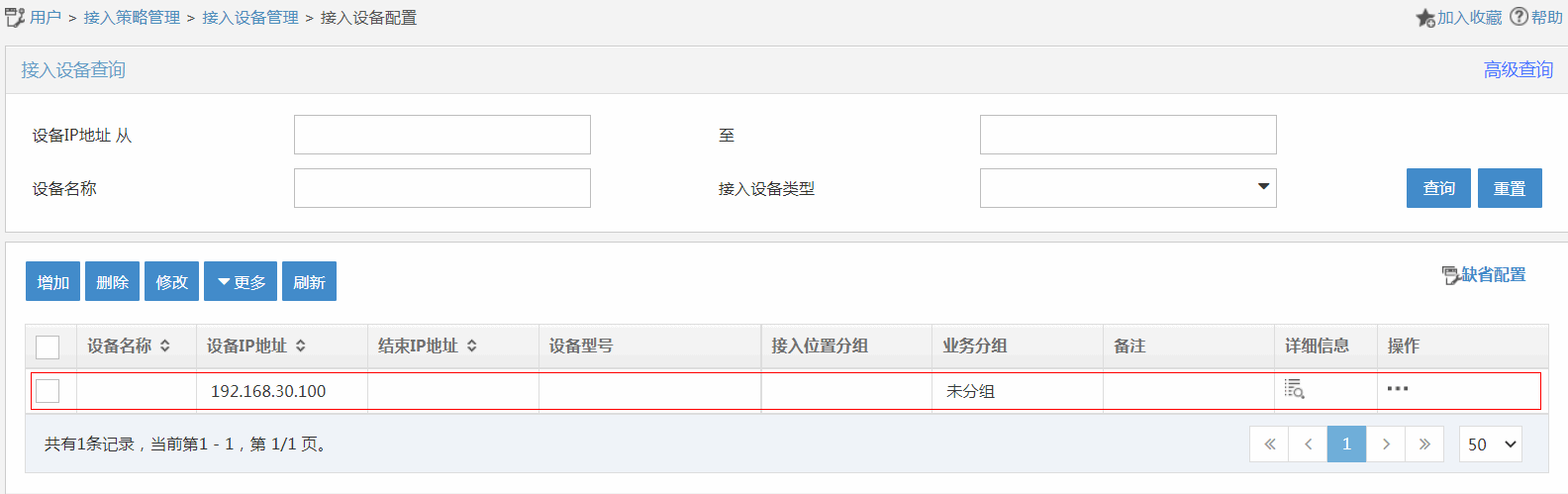Open the 高级查询 link
This screenshot has height=494, width=1568.
[1518, 70]
